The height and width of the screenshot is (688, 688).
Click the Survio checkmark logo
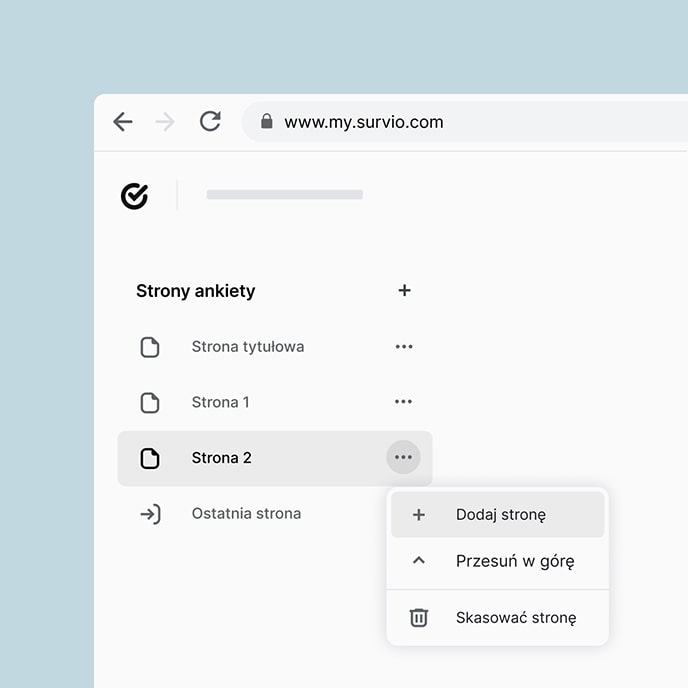134,196
